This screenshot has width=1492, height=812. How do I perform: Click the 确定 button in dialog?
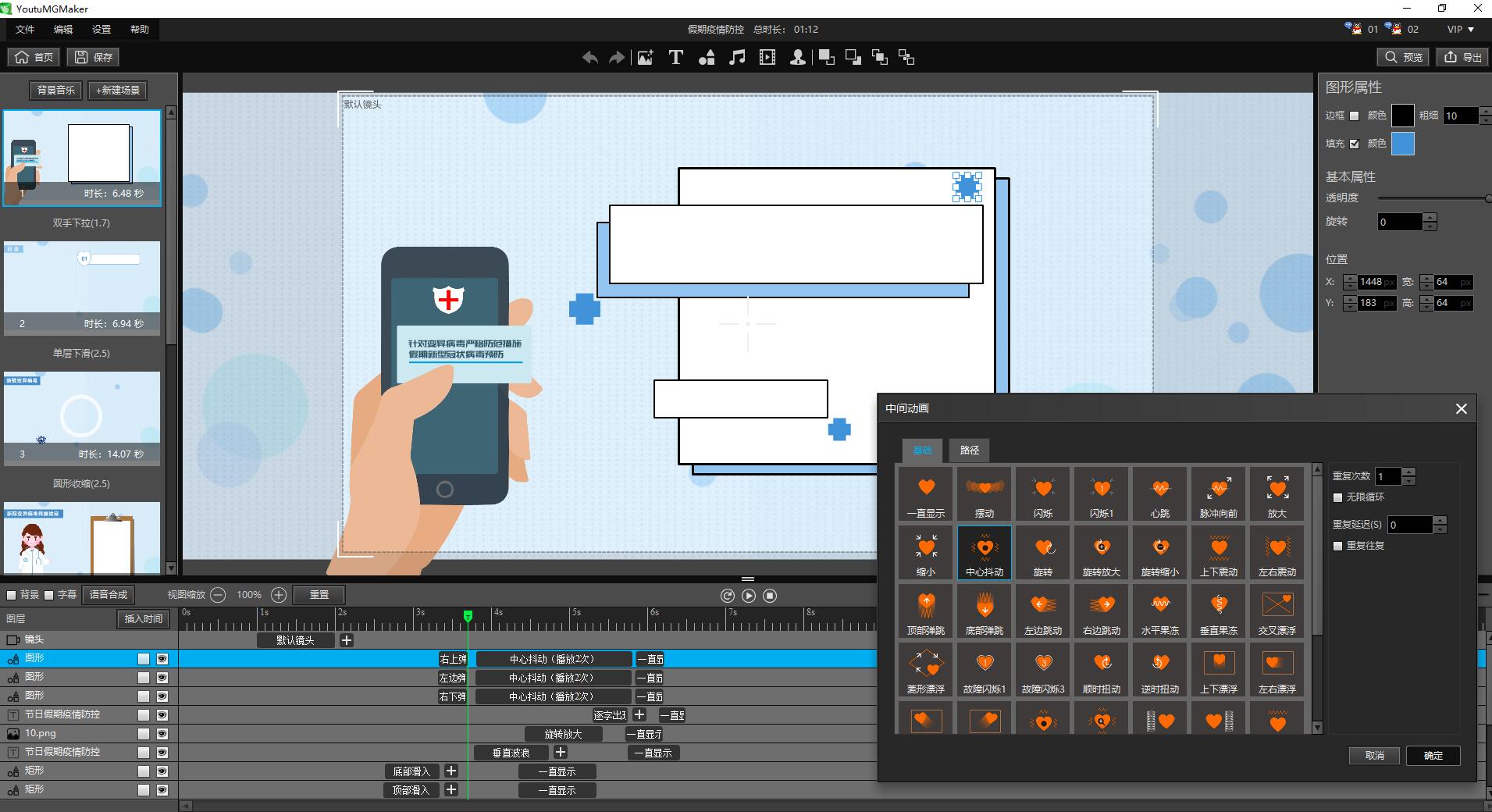click(1433, 755)
